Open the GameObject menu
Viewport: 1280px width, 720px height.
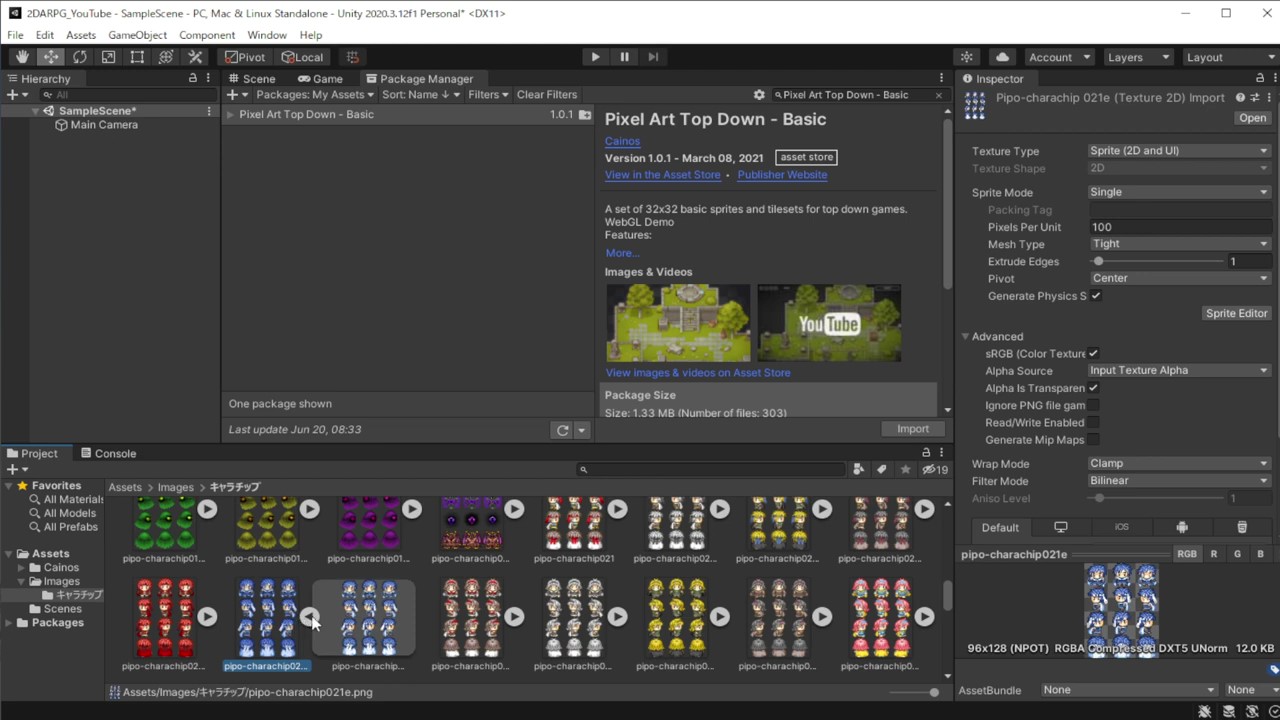click(137, 35)
